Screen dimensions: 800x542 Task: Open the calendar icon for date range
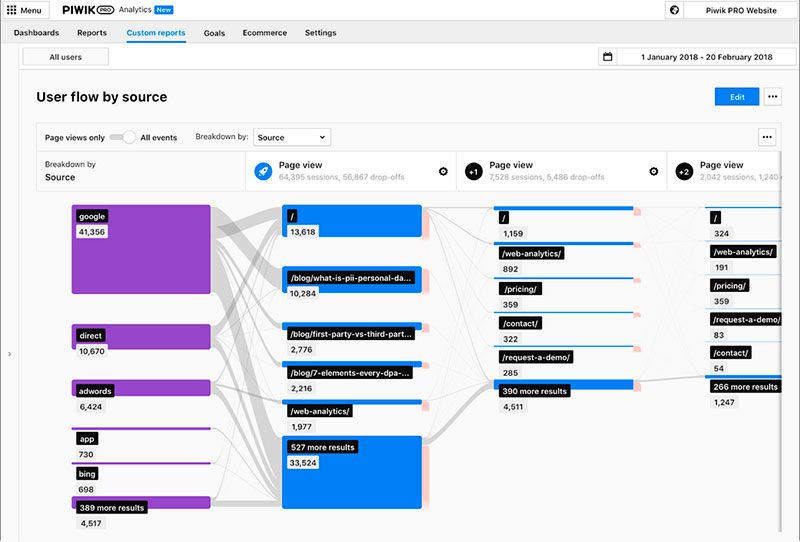coord(608,57)
